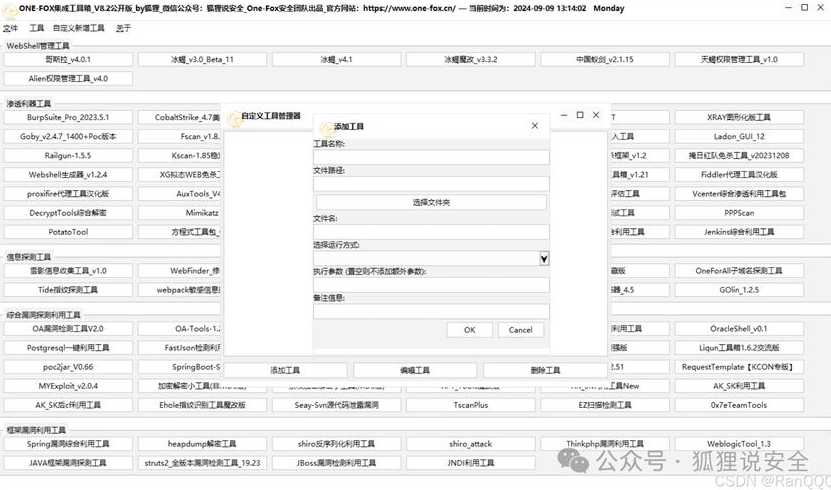This screenshot has width=831, height=490.
Task: Focus the 执行参数 input field
Action: pyautogui.click(x=431, y=285)
